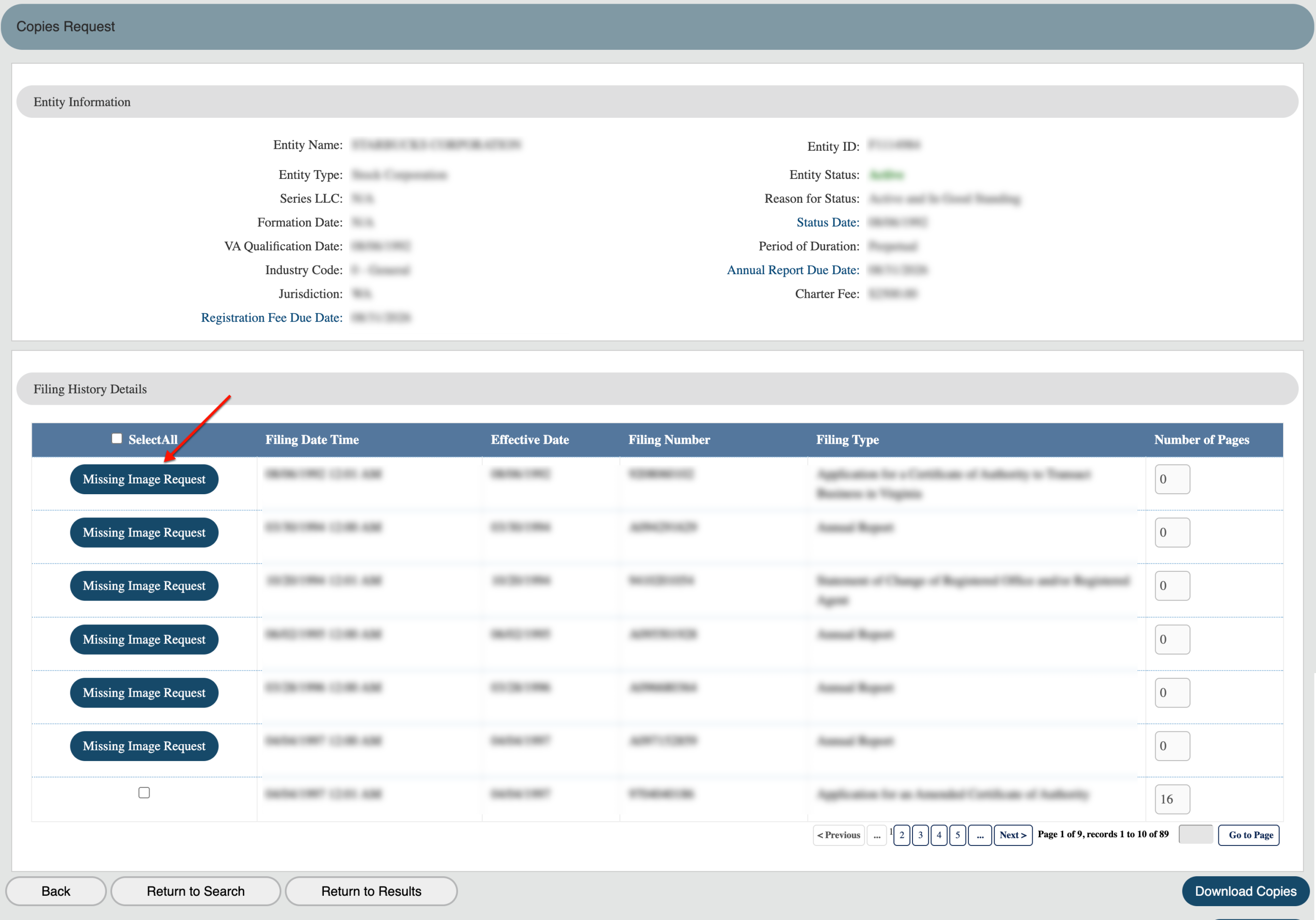The height and width of the screenshot is (920, 1316).
Task: Click the fourth Missing Image Request button
Action: [x=144, y=639]
